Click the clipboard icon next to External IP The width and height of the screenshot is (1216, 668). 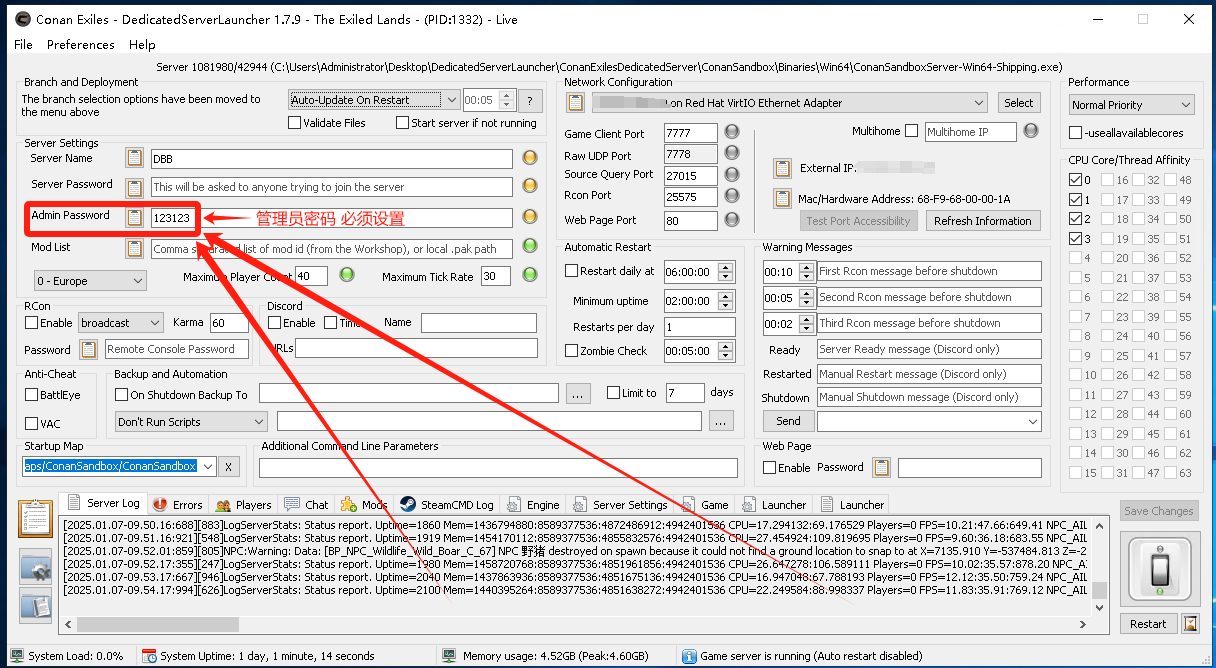pos(782,168)
